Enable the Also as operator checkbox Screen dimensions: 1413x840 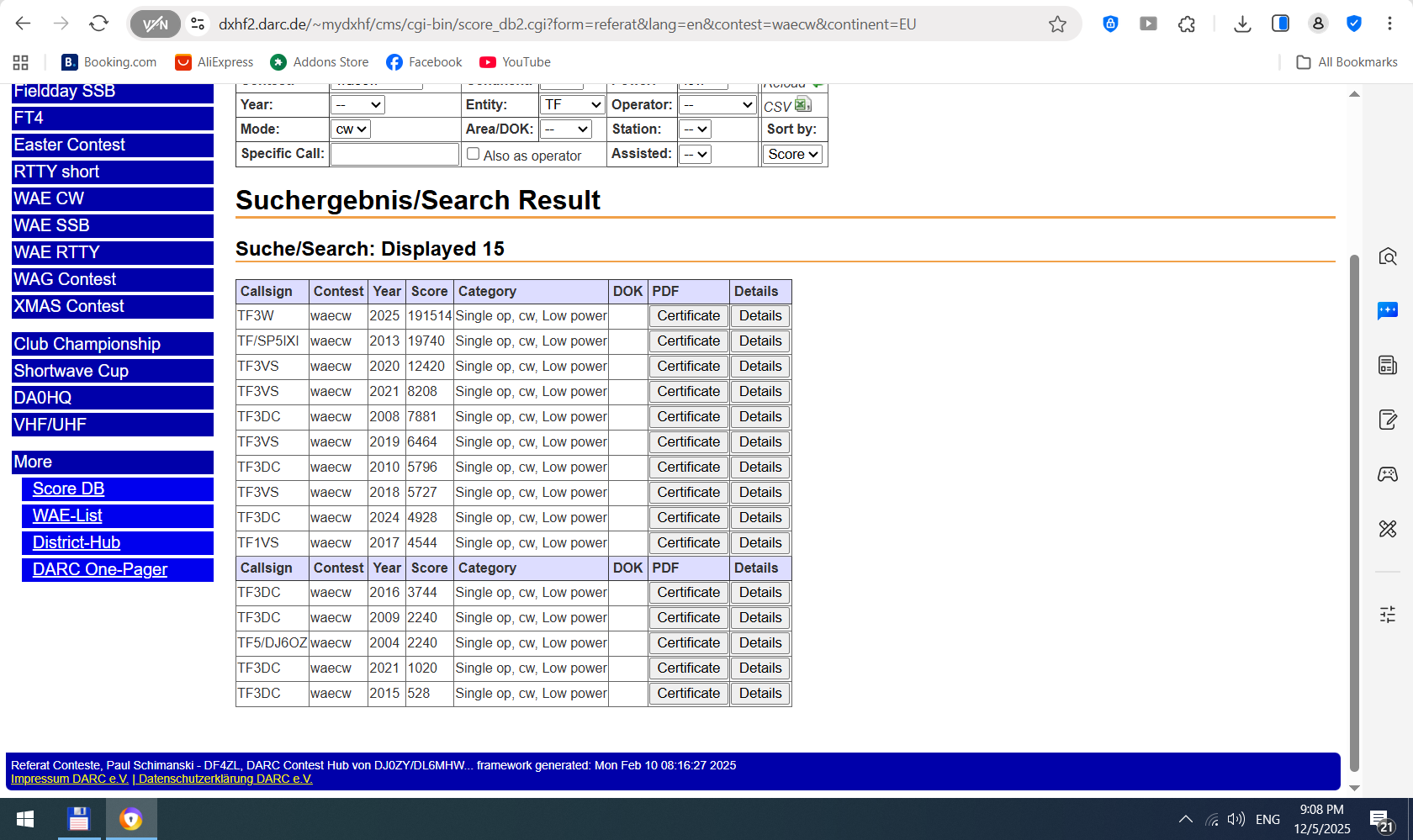[474, 154]
